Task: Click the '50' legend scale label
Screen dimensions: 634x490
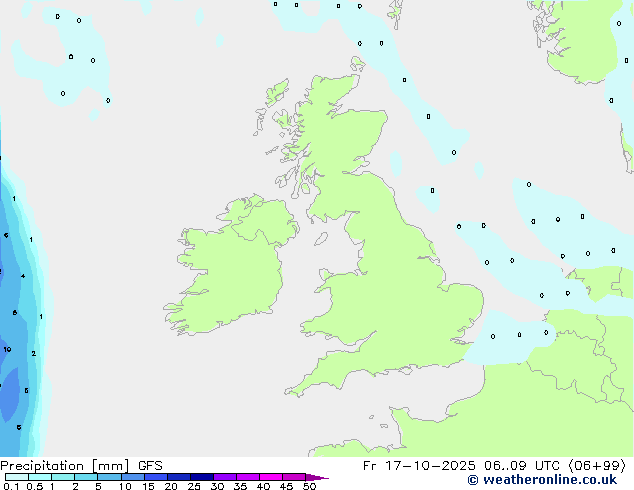Action: 309,486
